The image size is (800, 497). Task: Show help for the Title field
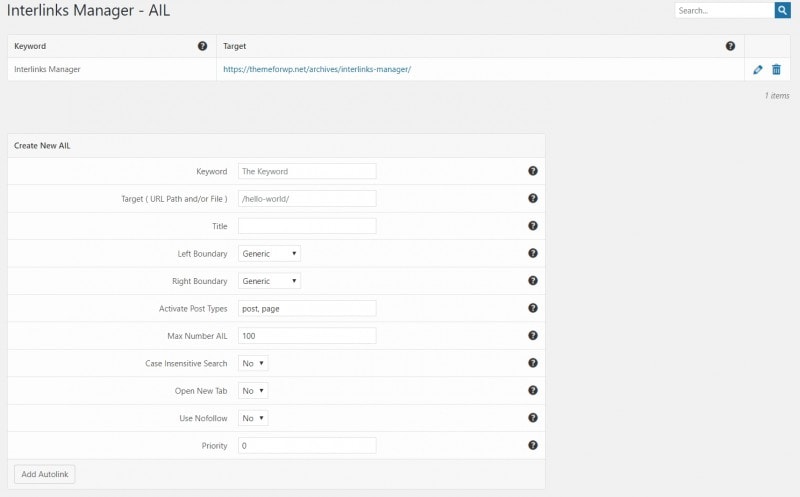(533, 226)
